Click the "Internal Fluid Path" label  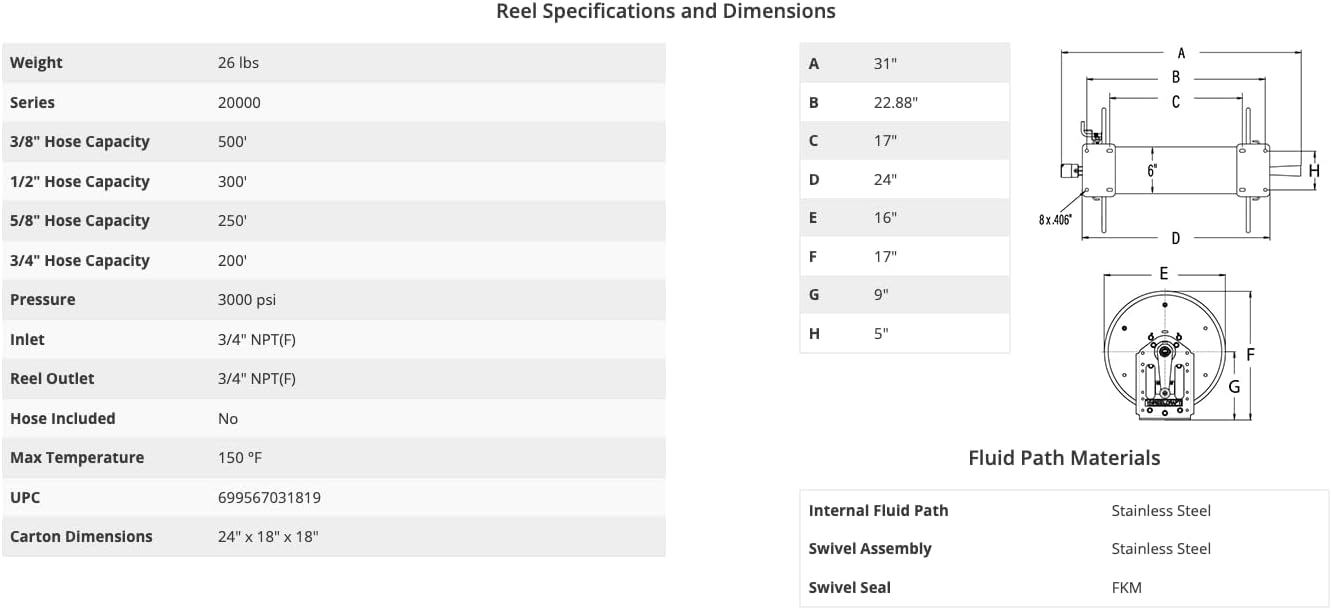(x=878, y=510)
